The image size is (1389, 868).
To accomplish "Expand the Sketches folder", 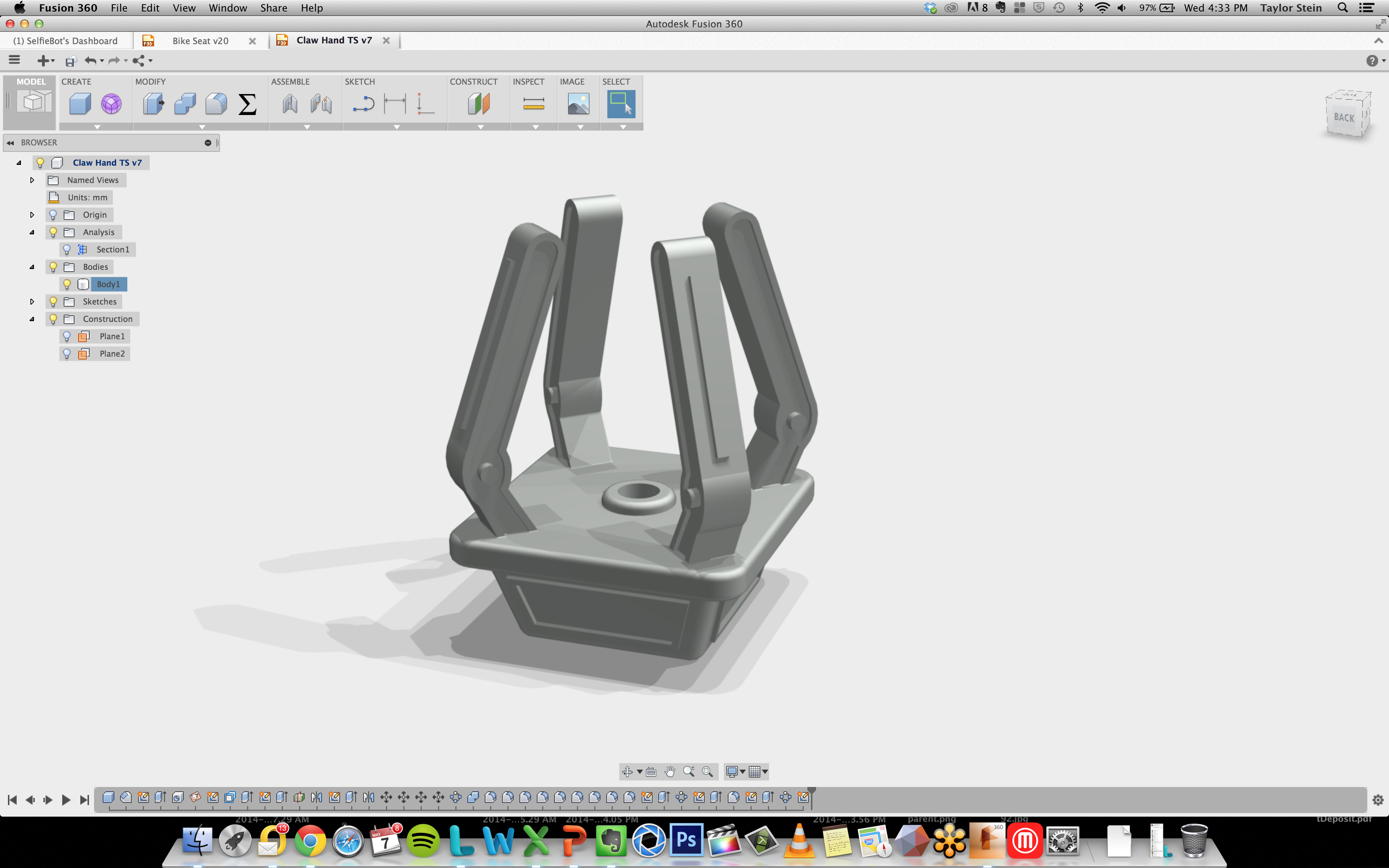I will (32, 302).
